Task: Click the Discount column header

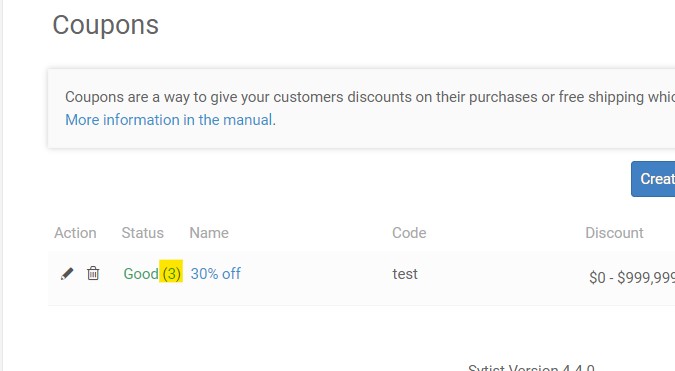Action: [x=614, y=233]
